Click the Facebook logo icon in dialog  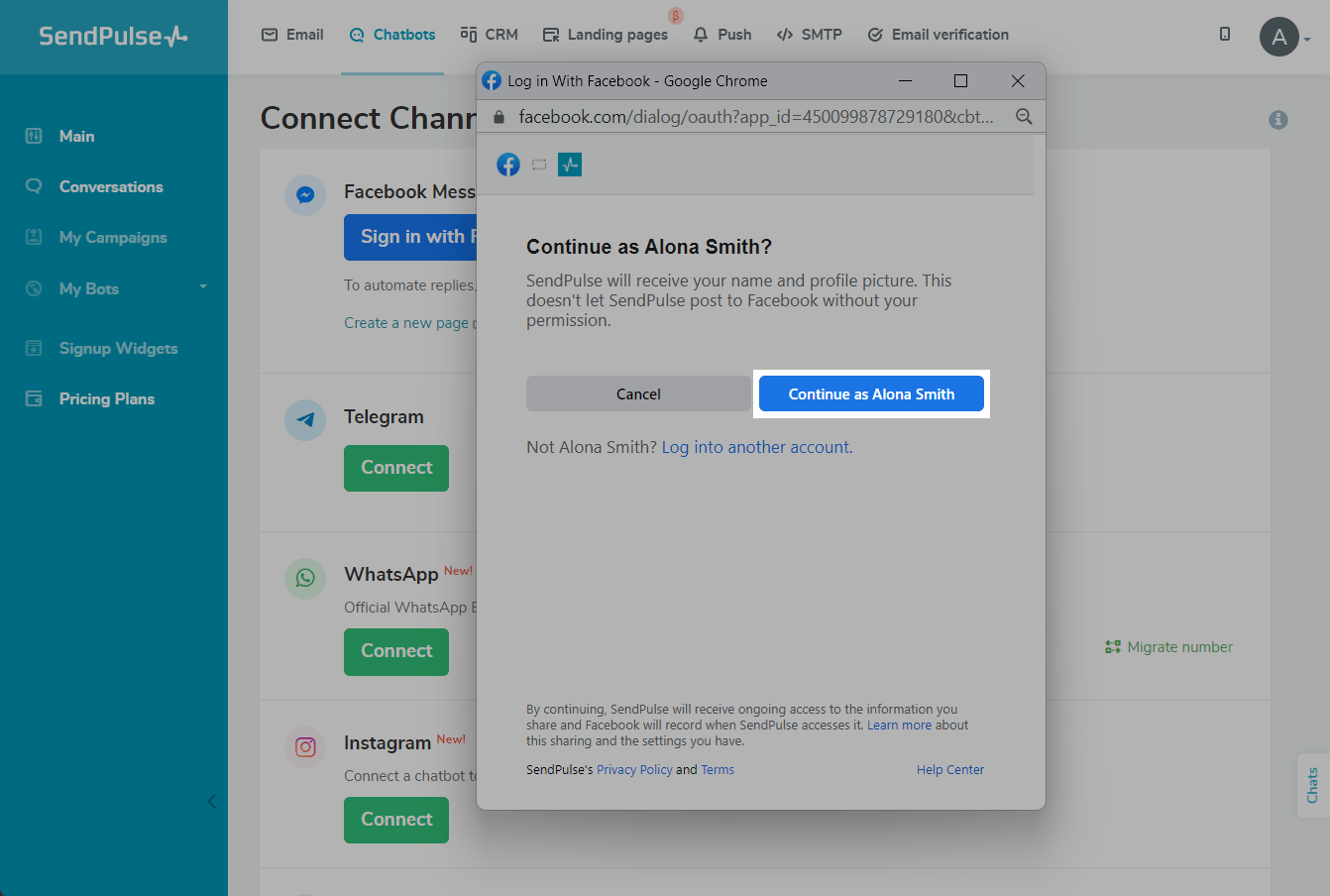(508, 165)
